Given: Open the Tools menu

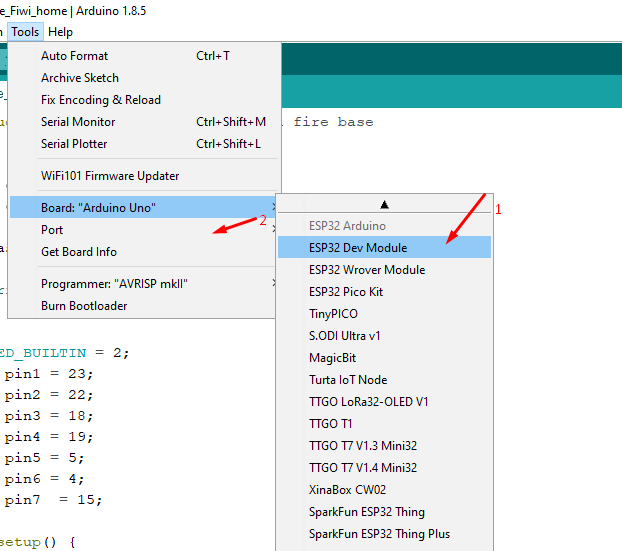Looking at the screenshot, I should (x=25, y=32).
